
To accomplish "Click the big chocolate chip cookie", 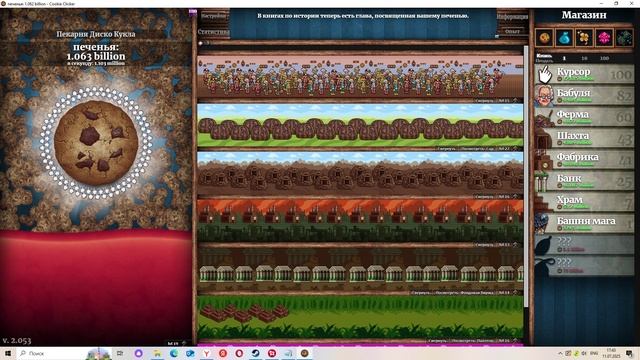I will pyautogui.click(x=96, y=142).
